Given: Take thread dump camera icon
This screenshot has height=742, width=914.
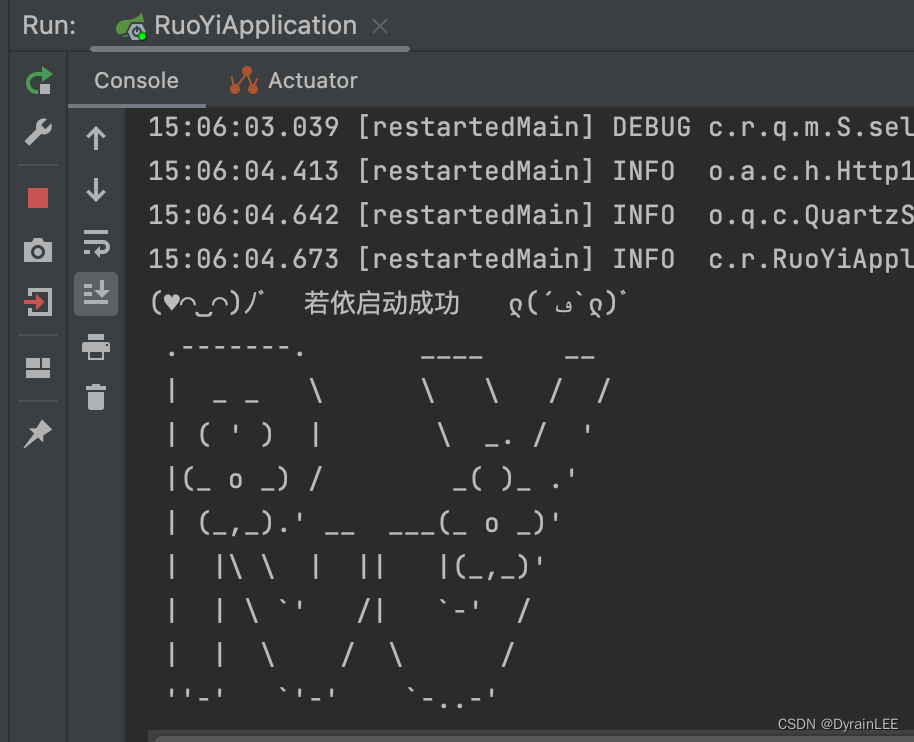Looking at the screenshot, I should click(x=38, y=250).
